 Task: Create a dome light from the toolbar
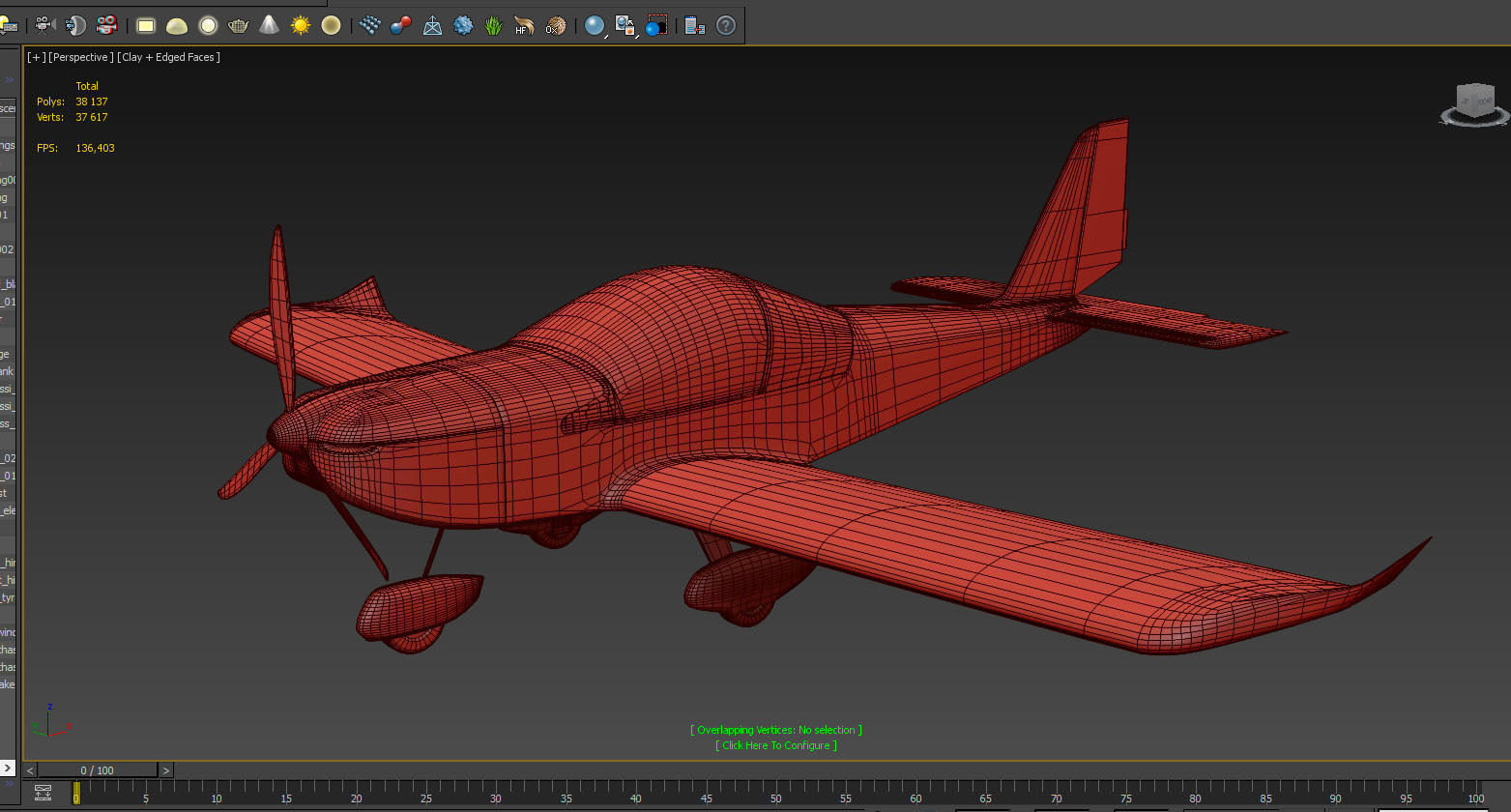177,25
